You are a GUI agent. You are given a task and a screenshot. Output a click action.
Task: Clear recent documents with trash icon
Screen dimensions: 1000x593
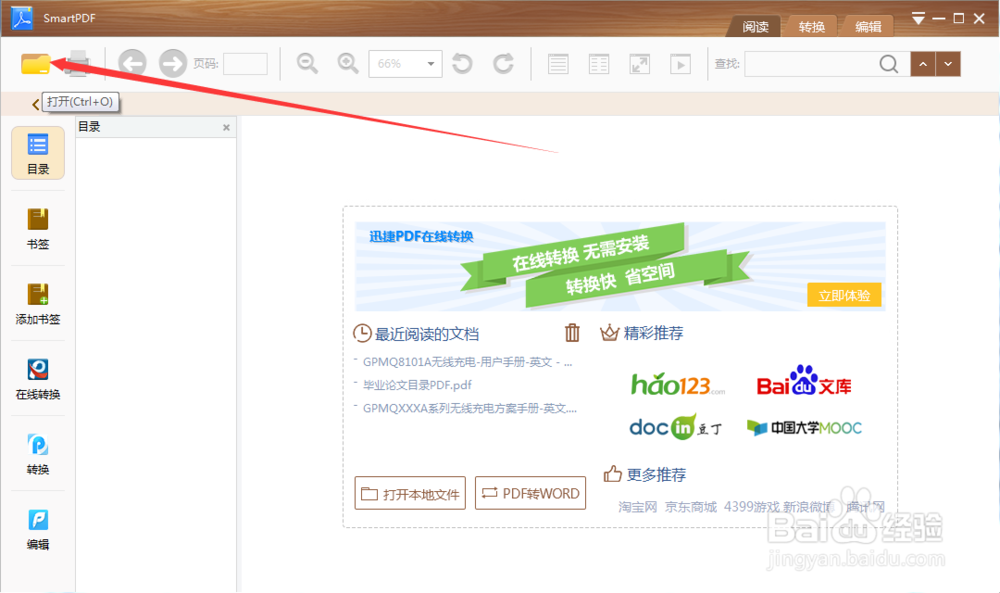click(572, 333)
